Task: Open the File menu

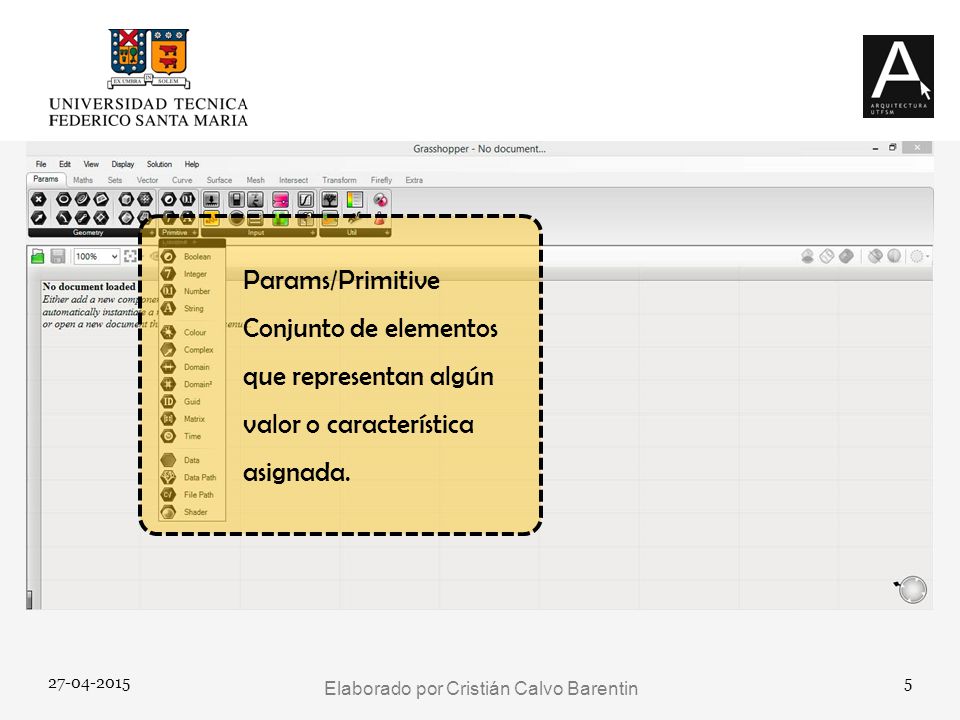Action: point(41,164)
